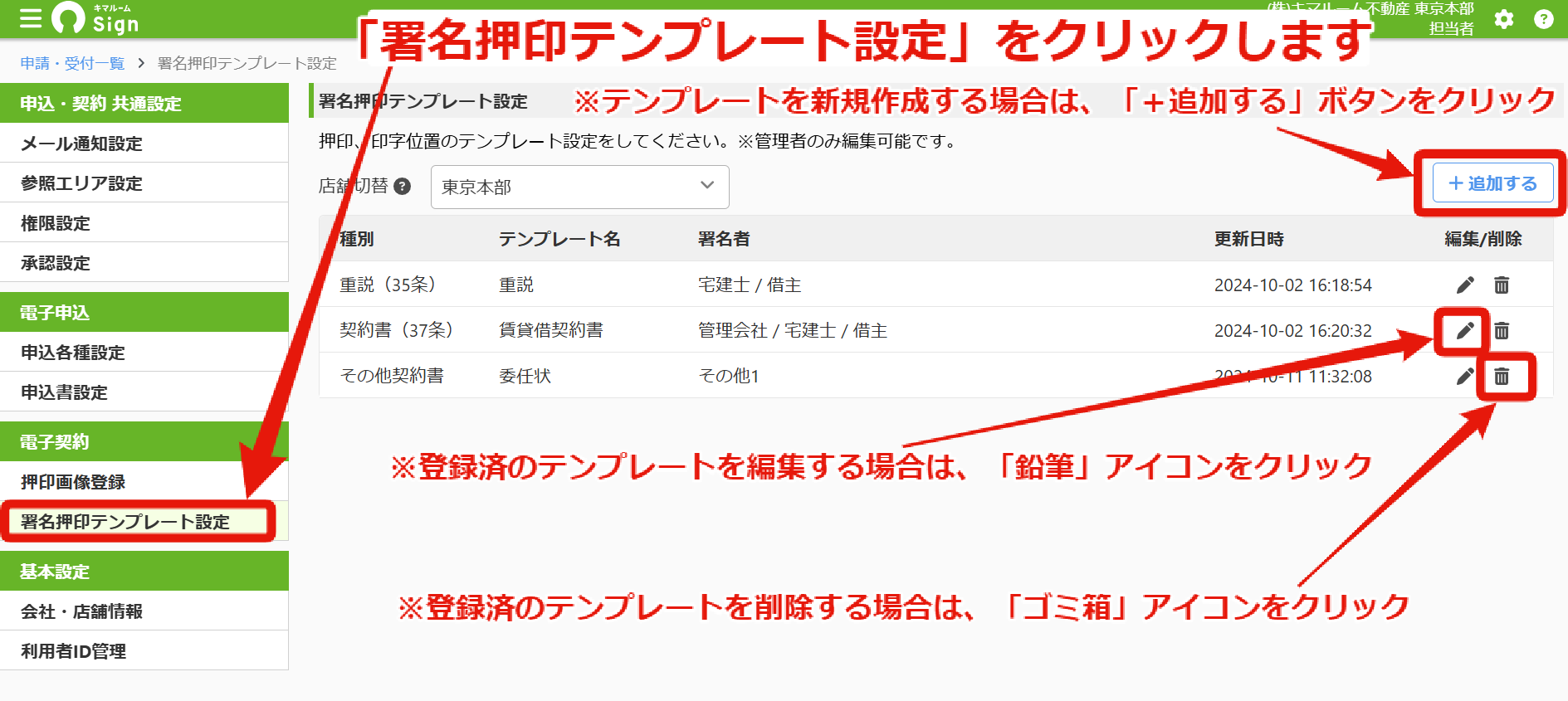1568x701 pixels.
Task: Click the ＋追加する button
Action: pos(1492,183)
